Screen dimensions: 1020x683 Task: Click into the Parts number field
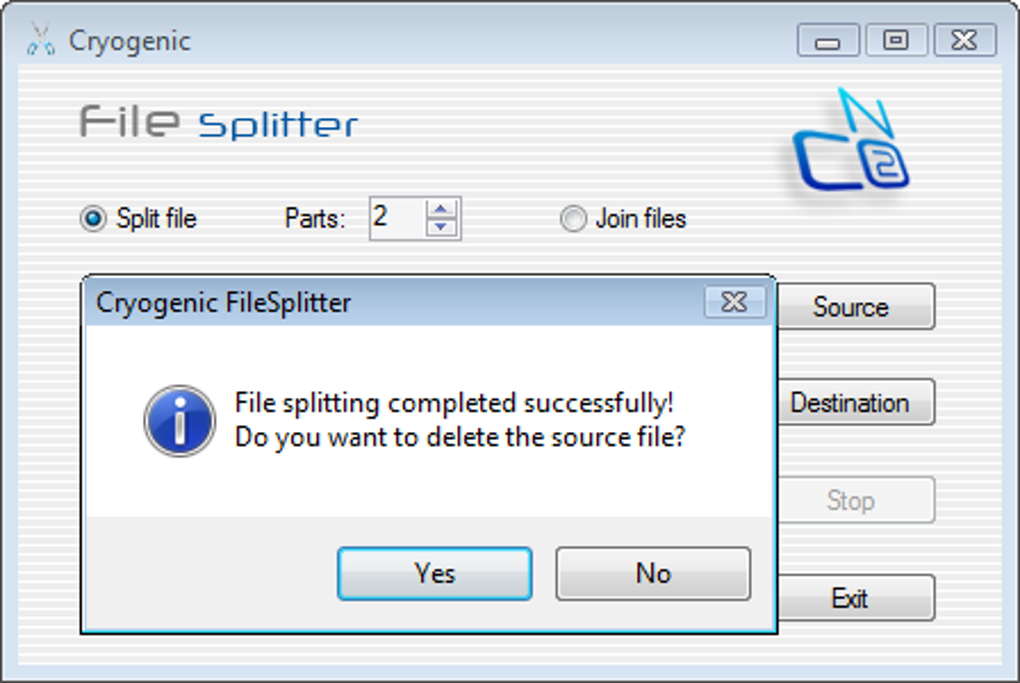[396, 218]
